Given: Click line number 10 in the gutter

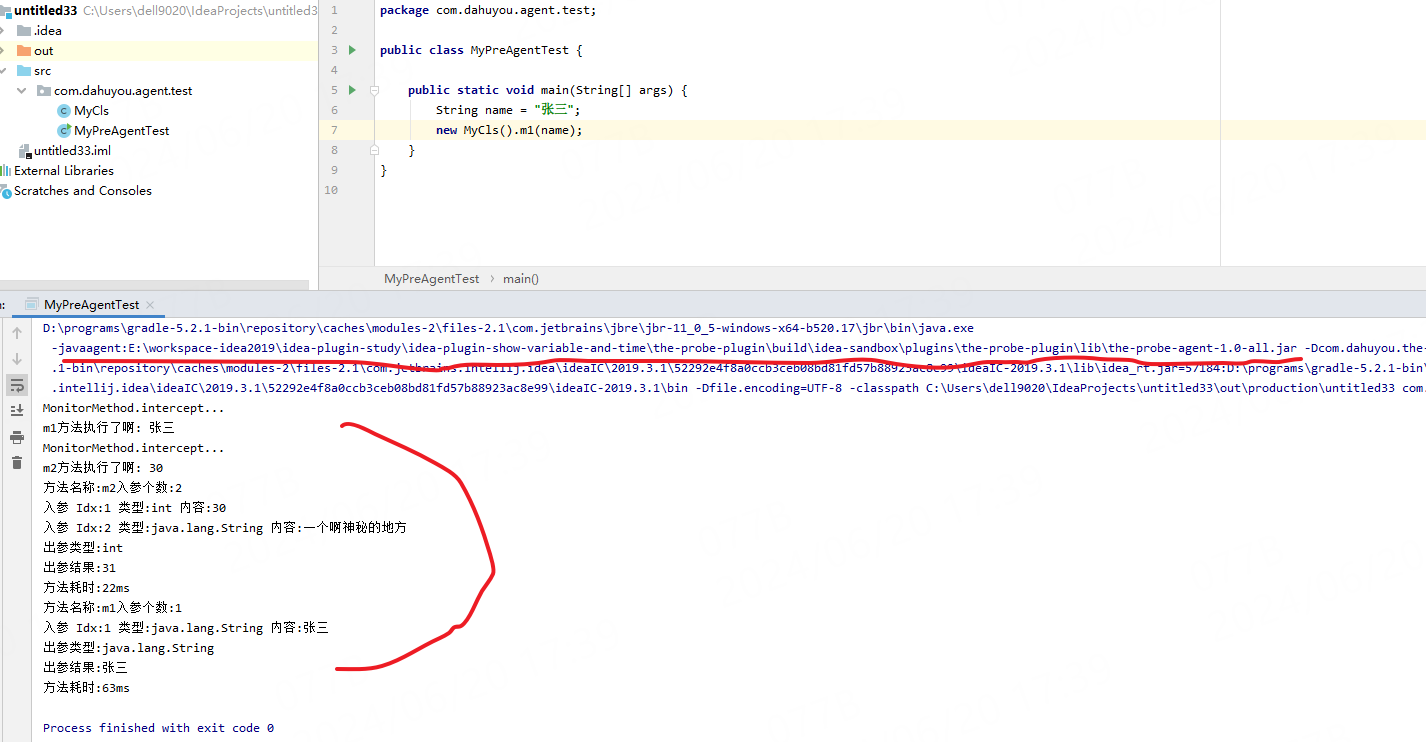Looking at the screenshot, I should pos(331,190).
